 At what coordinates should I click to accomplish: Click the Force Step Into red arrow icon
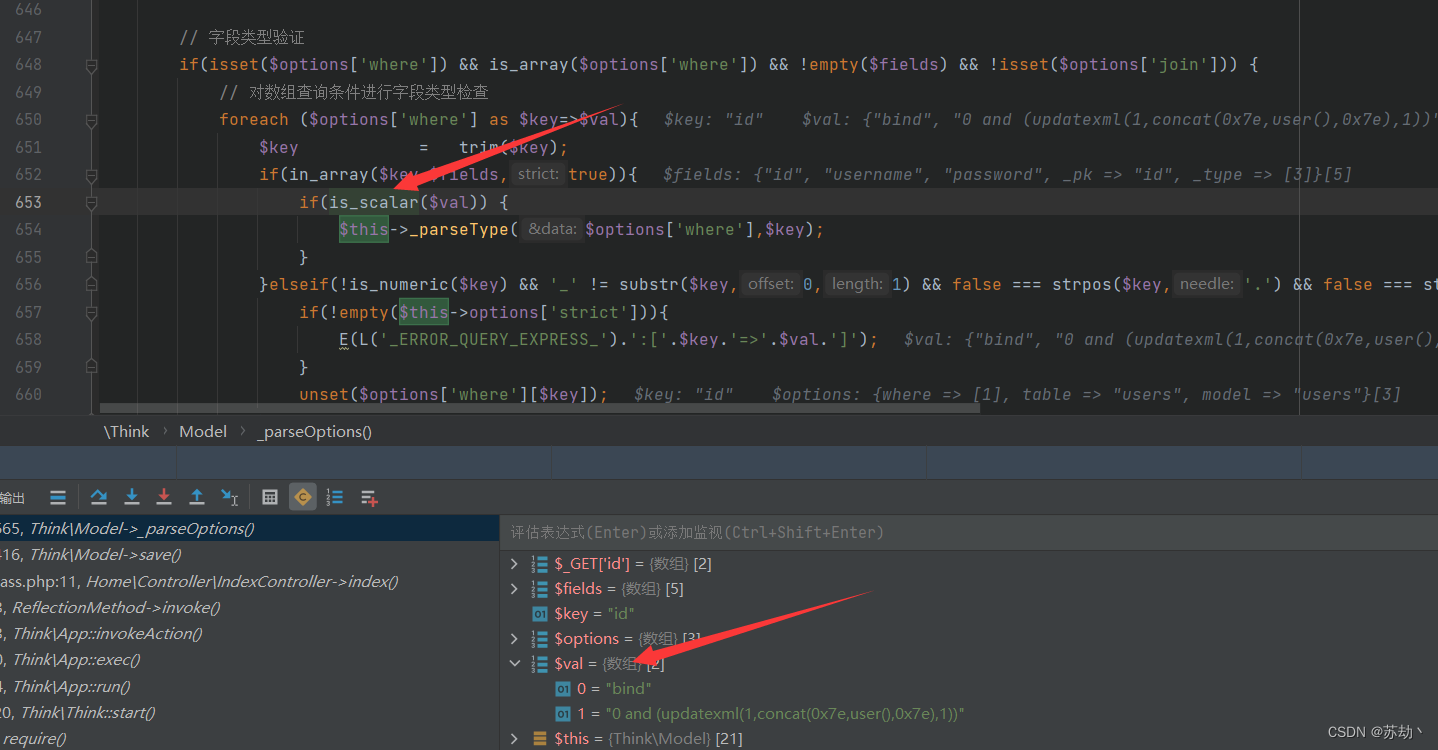pos(163,496)
